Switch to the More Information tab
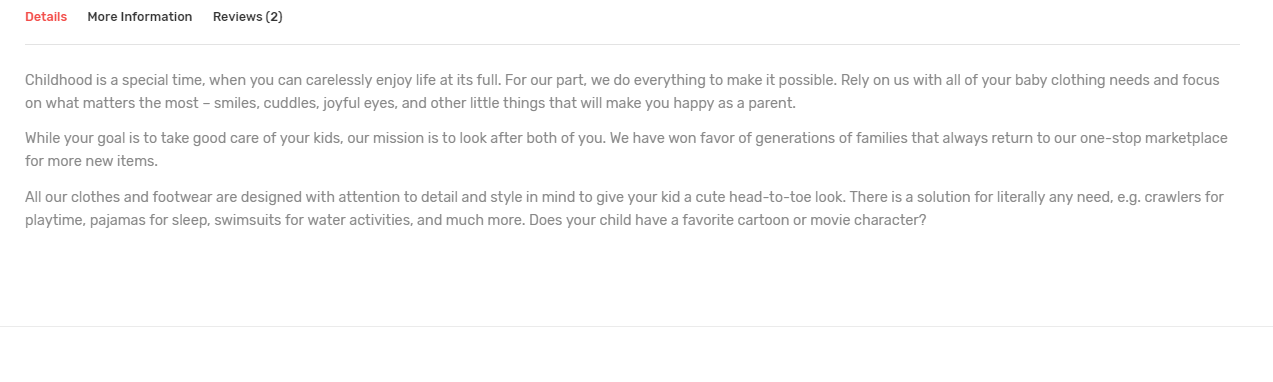Image resolution: width=1273 pixels, height=382 pixels. [x=140, y=17]
